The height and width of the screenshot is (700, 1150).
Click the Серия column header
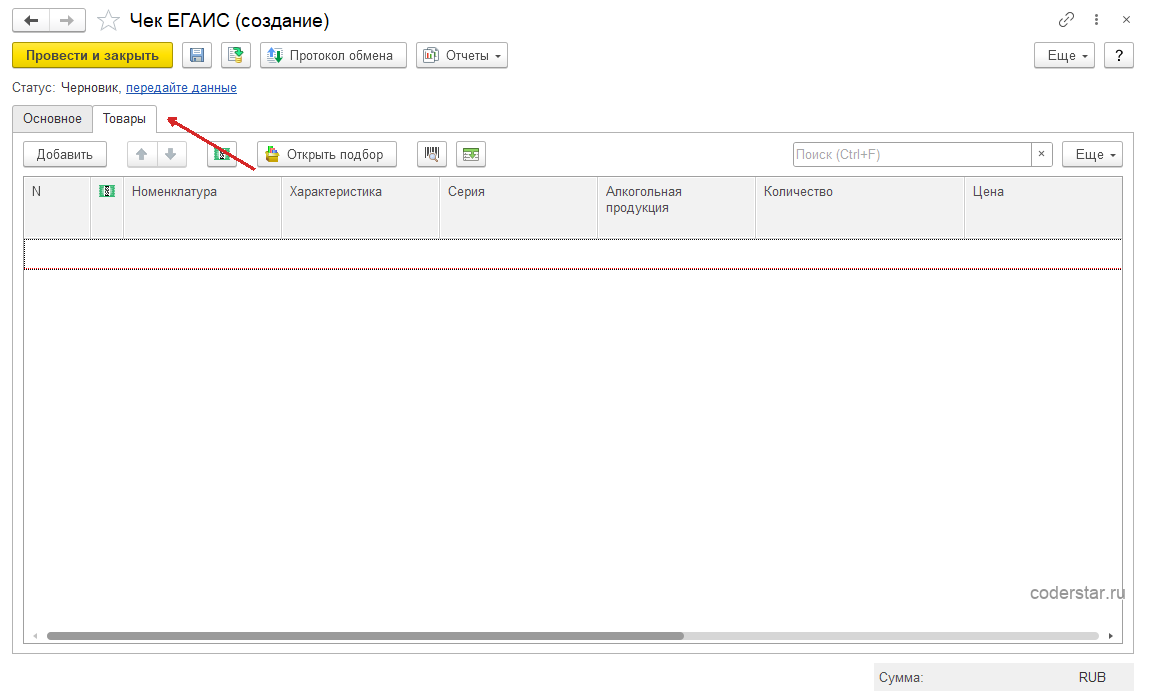click(x=519, y=208)
